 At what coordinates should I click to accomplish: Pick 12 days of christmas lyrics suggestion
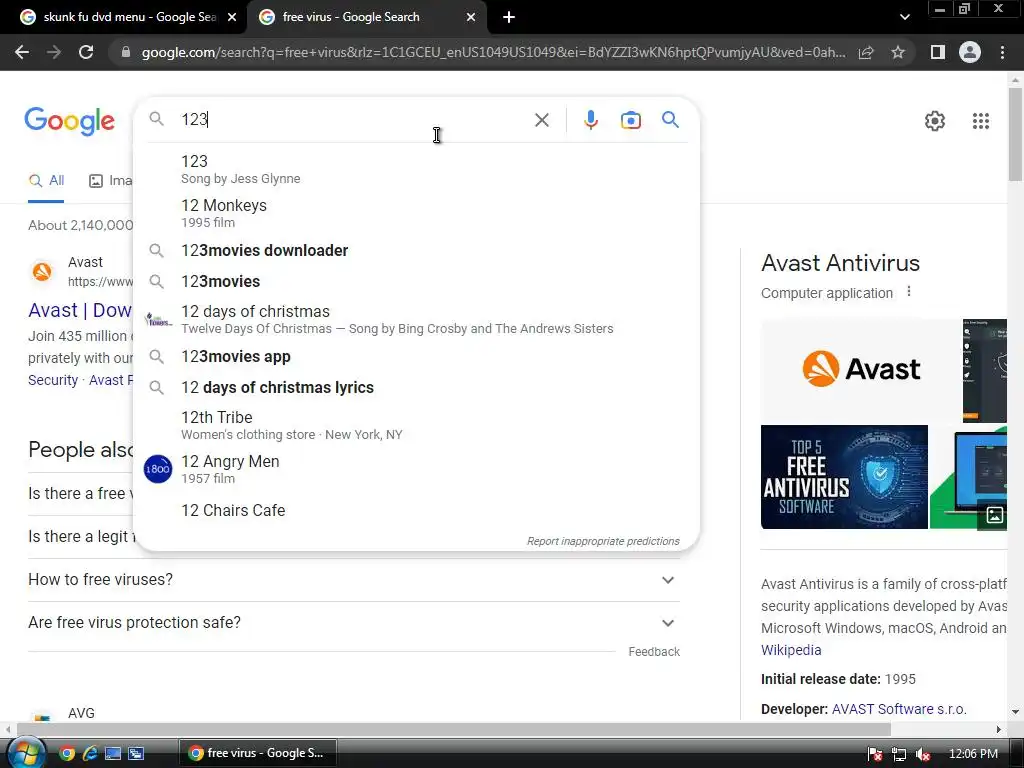point(417,387)
